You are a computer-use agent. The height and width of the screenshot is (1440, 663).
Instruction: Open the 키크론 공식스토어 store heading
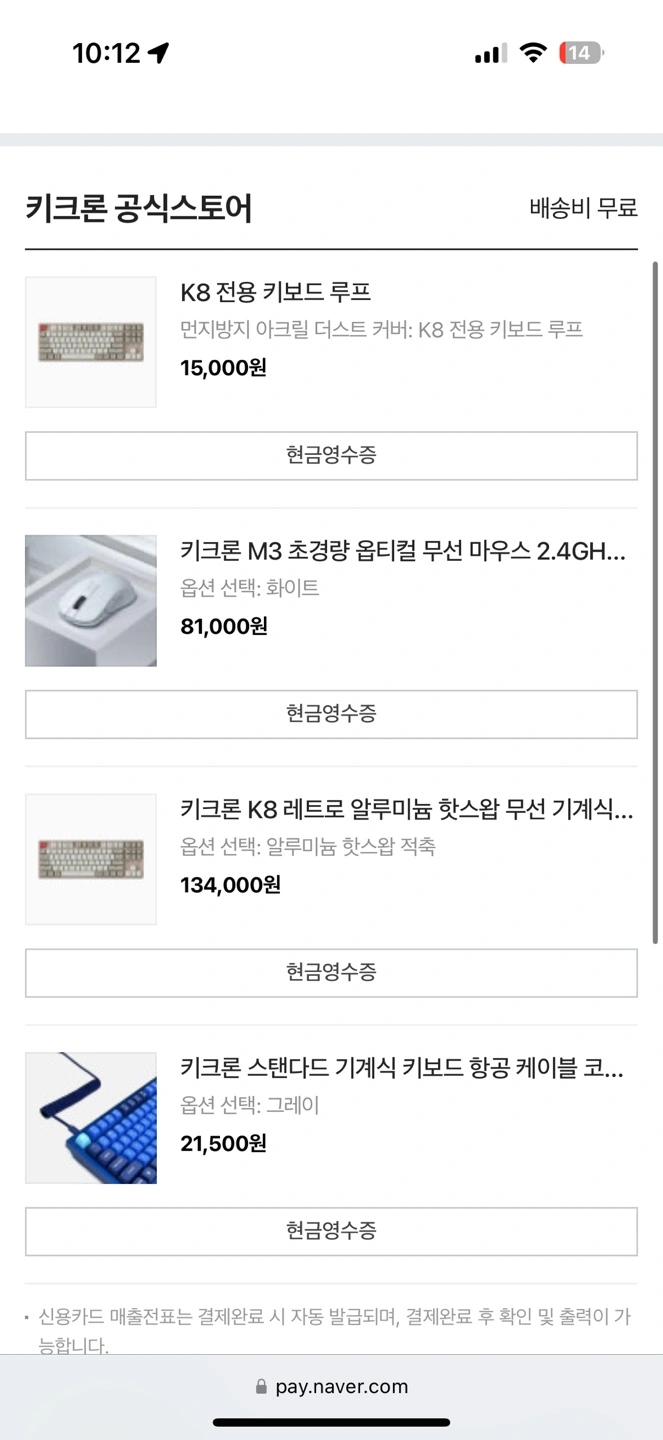(138, 208)
